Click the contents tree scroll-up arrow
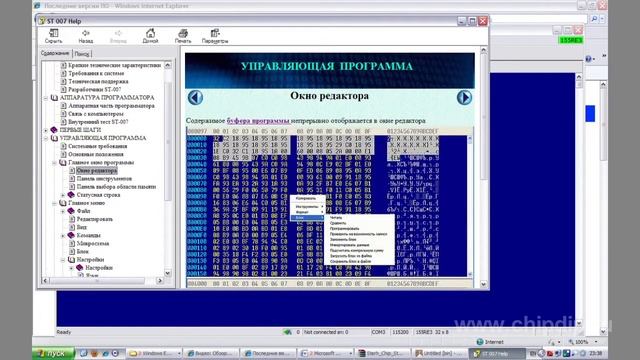The width and height of the screenshot is (640, 360). pos(168,65)
